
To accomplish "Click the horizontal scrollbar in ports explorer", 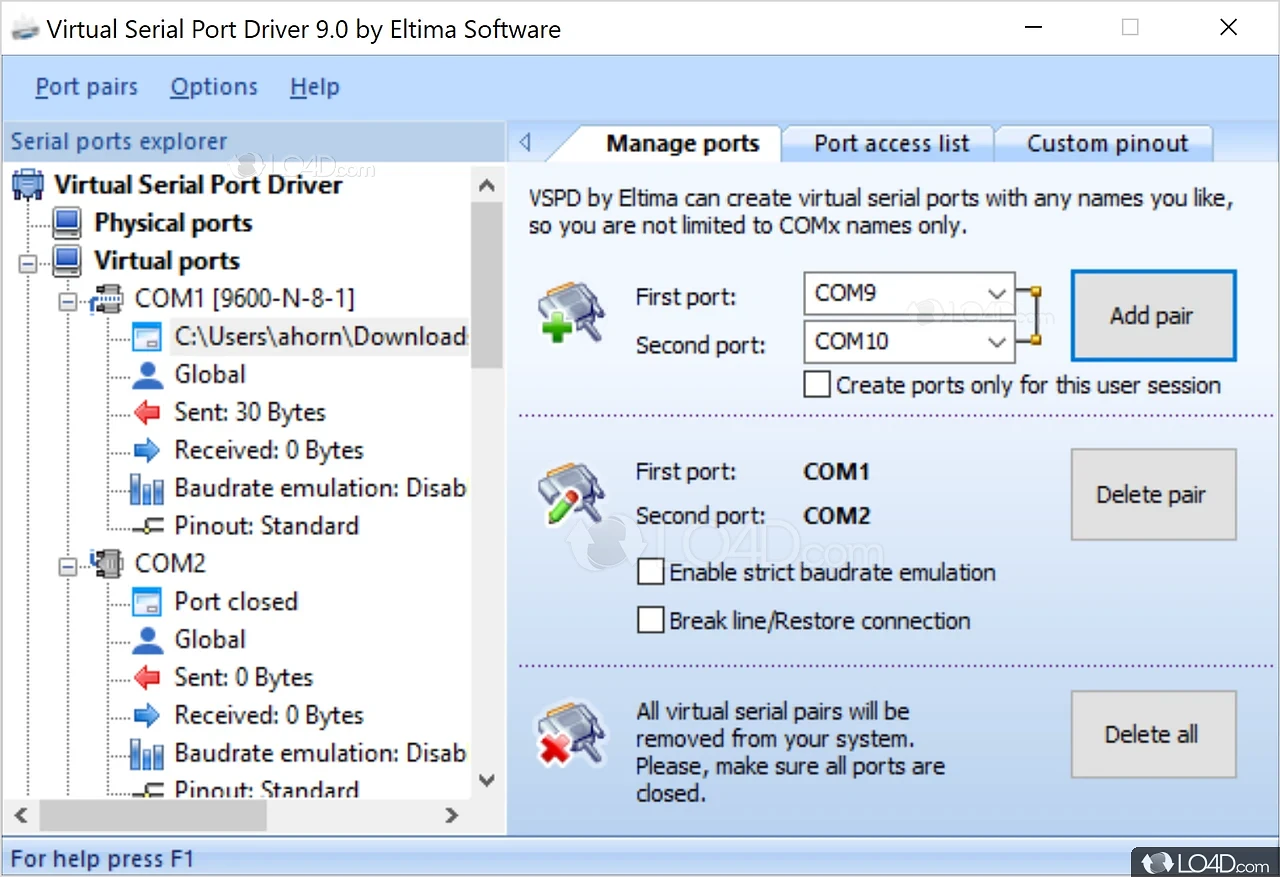I will click(x=152, y=815).
